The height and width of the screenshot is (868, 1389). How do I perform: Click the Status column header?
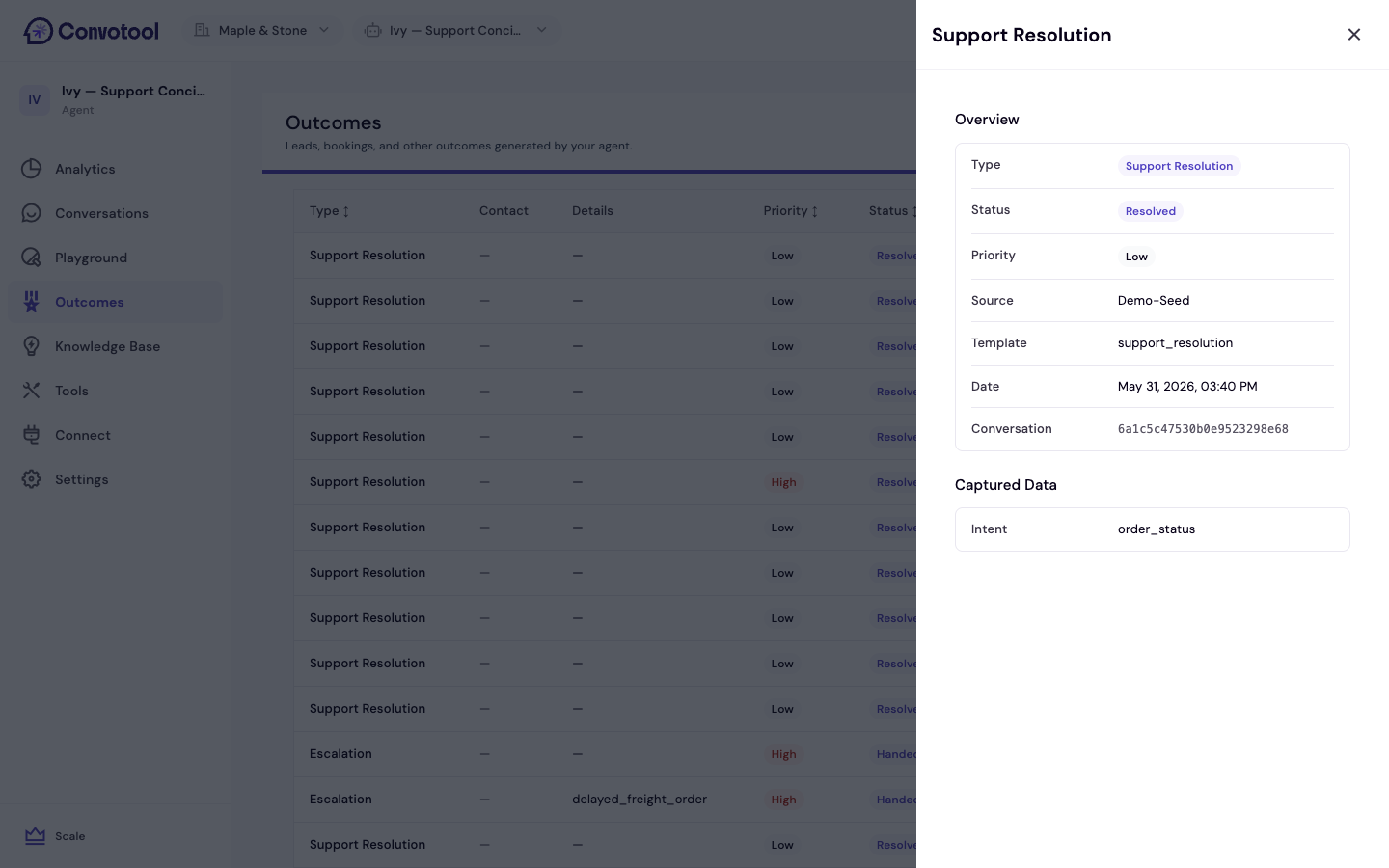pos(888,211)
